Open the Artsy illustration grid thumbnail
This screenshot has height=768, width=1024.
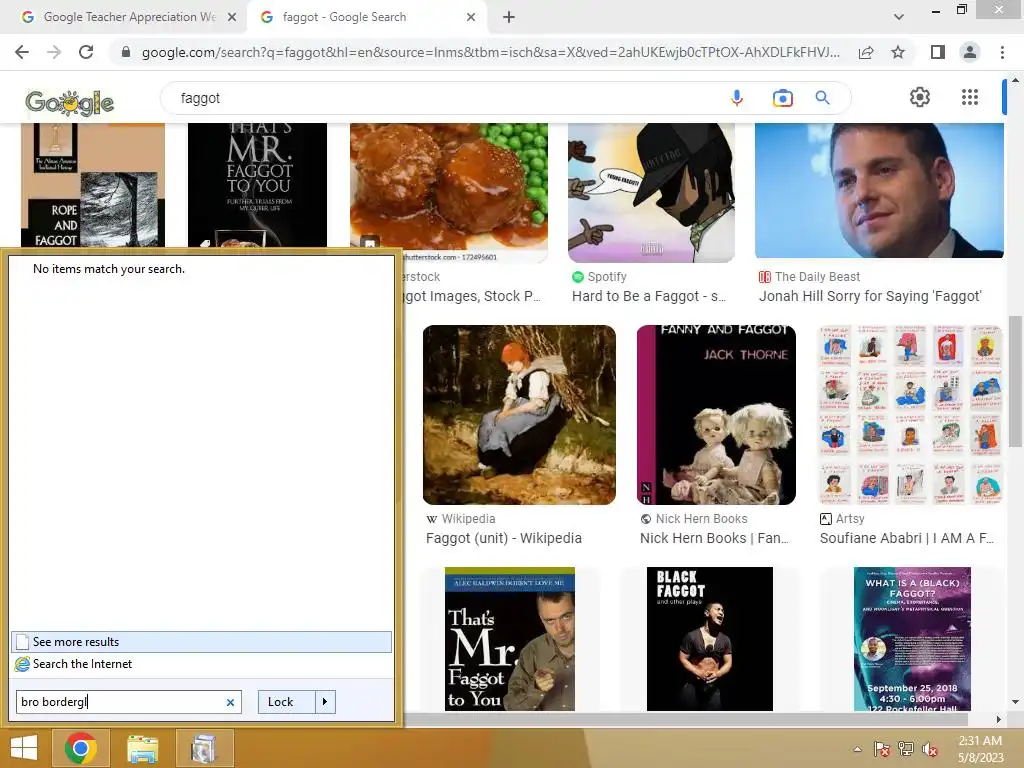click(x=910, y=415)
